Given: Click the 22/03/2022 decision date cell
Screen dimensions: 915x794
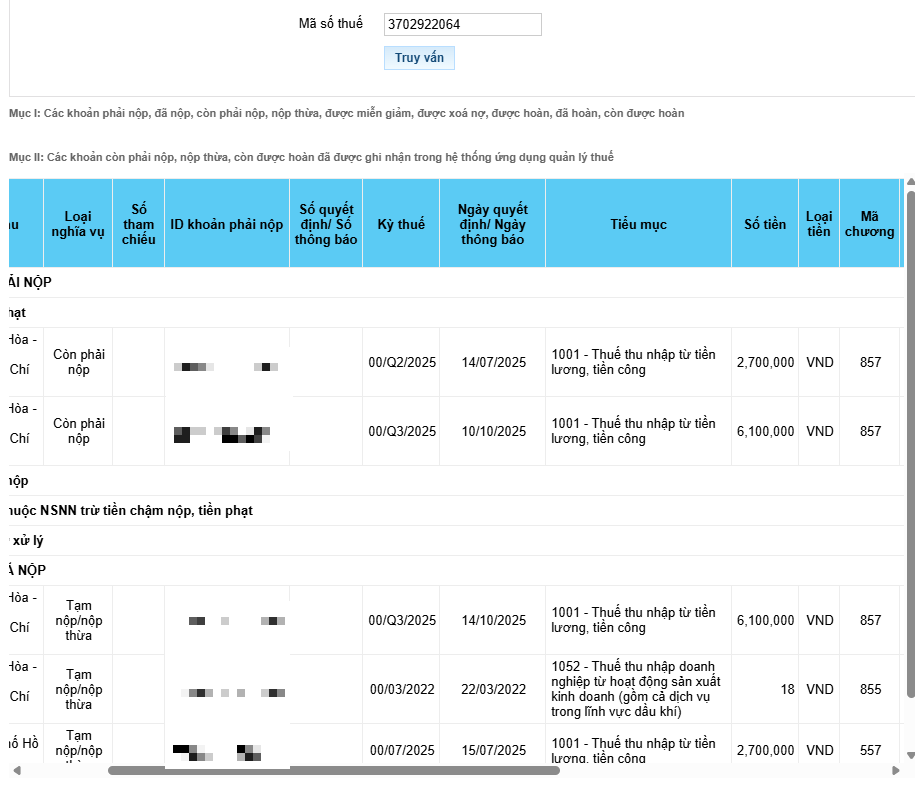Looking at the screenshot, I should [x=493, y=689].
